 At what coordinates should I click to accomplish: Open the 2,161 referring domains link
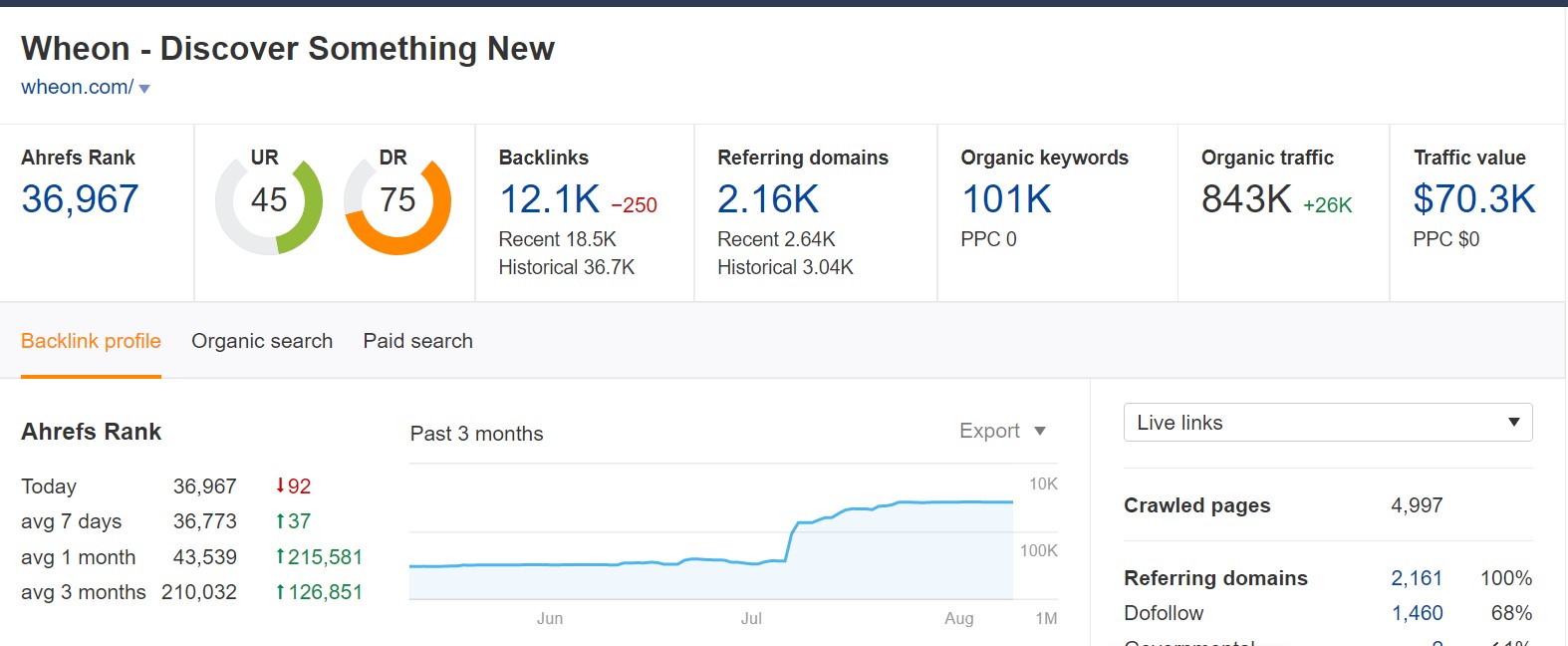pos(1417,578)
